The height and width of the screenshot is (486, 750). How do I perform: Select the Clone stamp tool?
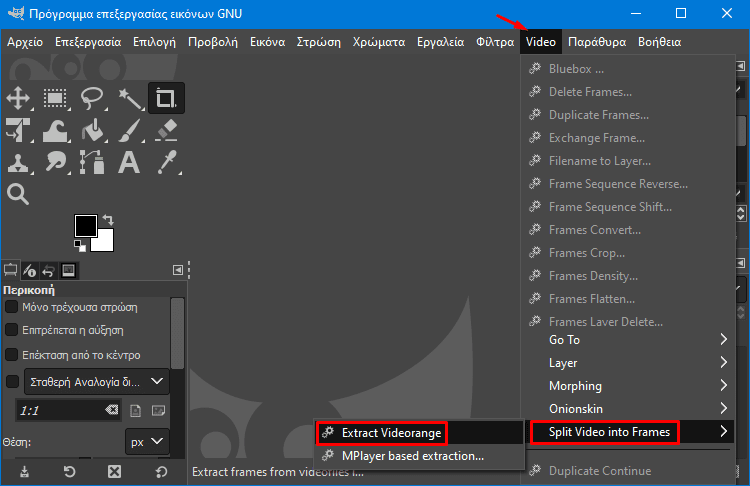tap(18, 162)
